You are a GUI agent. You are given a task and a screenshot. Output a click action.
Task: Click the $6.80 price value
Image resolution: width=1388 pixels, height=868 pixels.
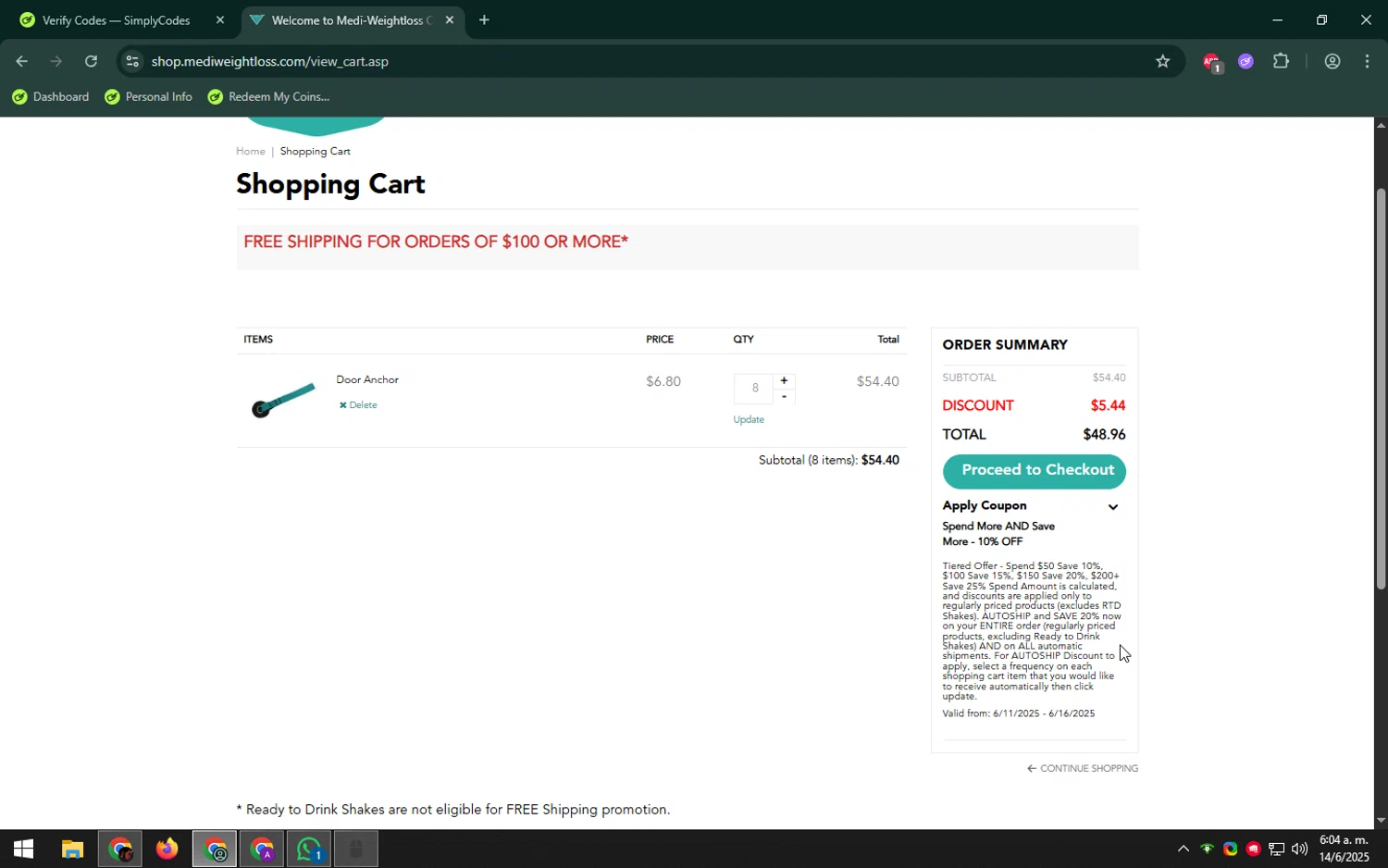[663, 381]
